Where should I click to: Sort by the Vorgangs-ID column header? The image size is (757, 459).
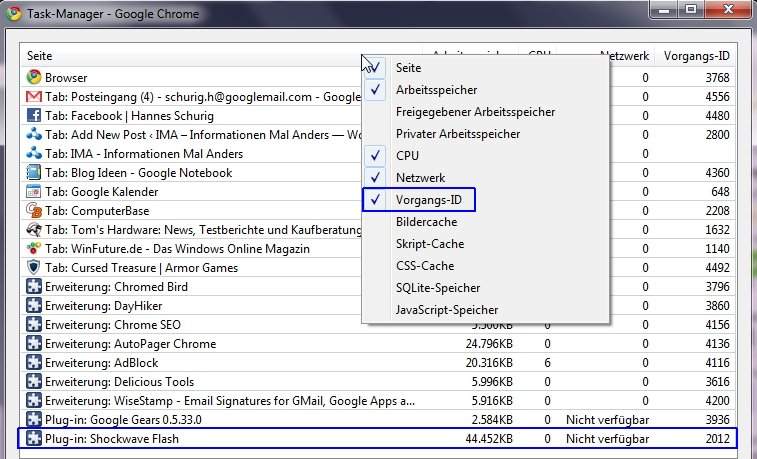pos(696,56)
